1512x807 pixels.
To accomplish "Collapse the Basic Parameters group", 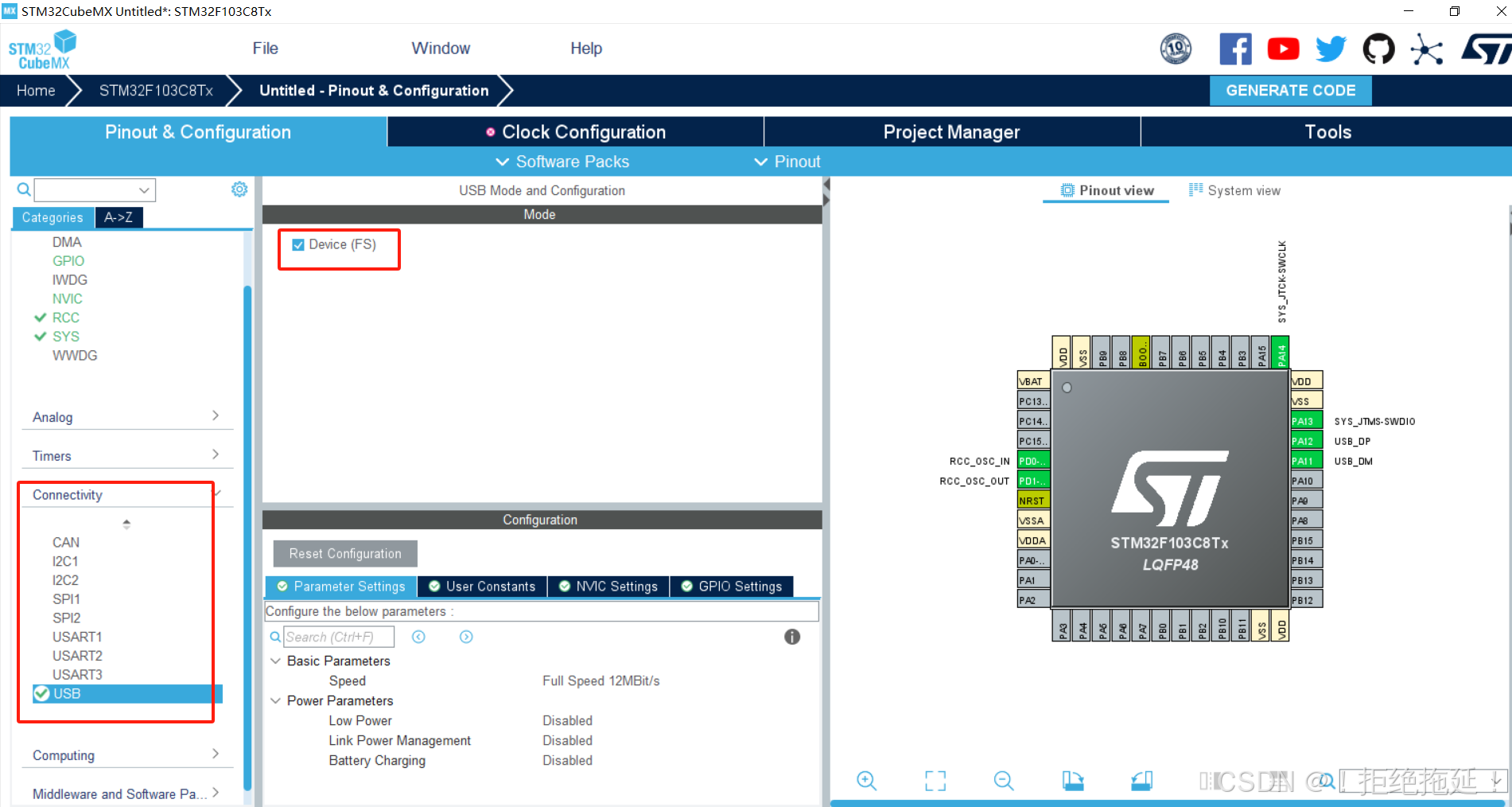I will (275, 661).
